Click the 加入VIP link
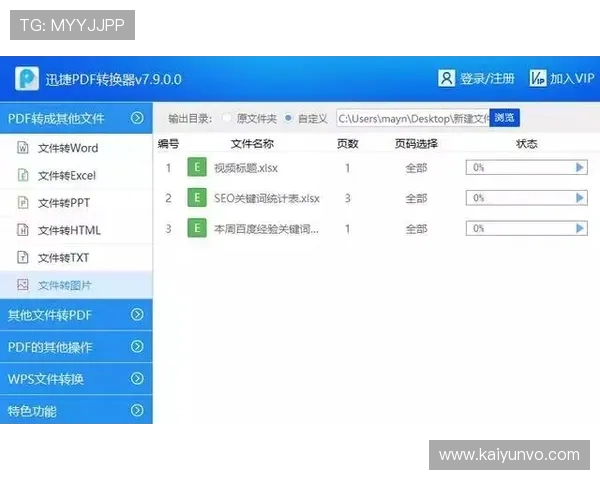This screenshot has height=480, width=600. point(572,78)
